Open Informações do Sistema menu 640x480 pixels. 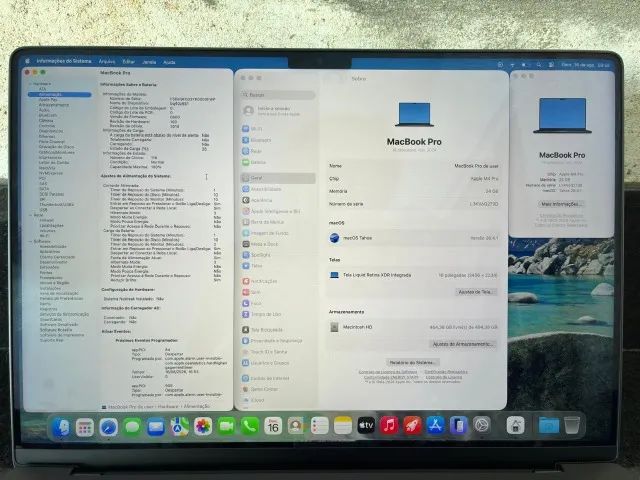coord(64,61)
